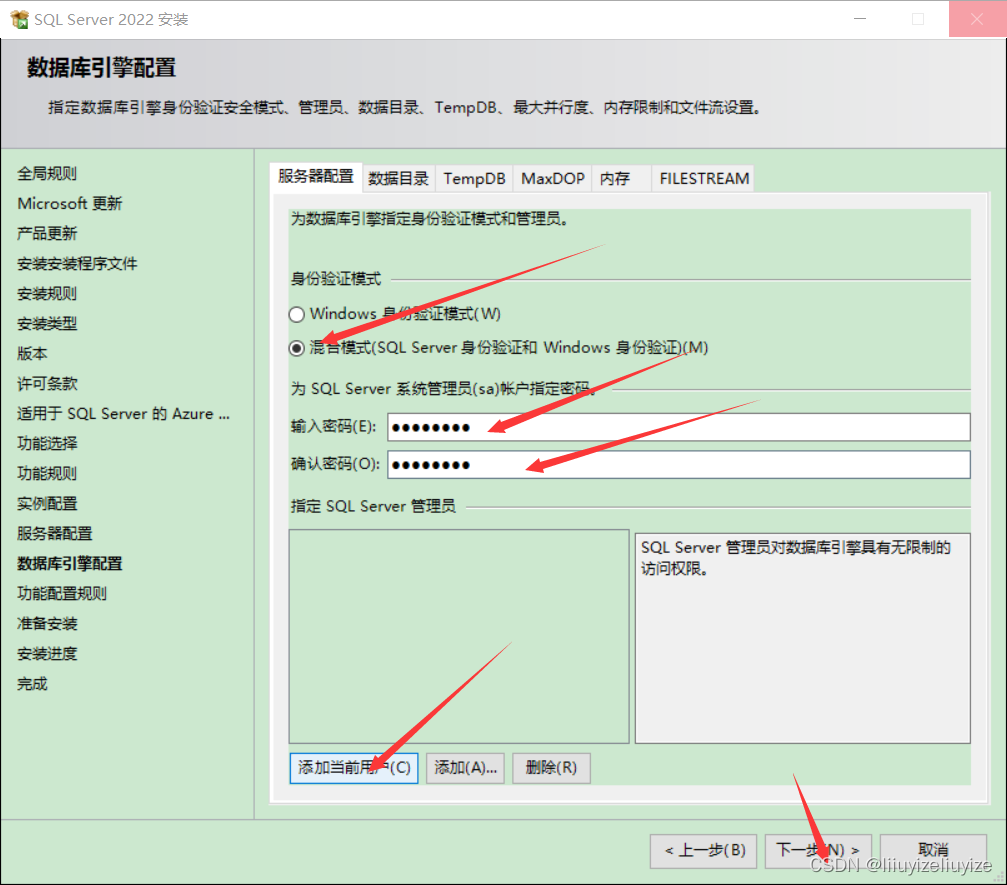
Task: Cancel setup with 取消 button
Action: [x=933, y=851]
